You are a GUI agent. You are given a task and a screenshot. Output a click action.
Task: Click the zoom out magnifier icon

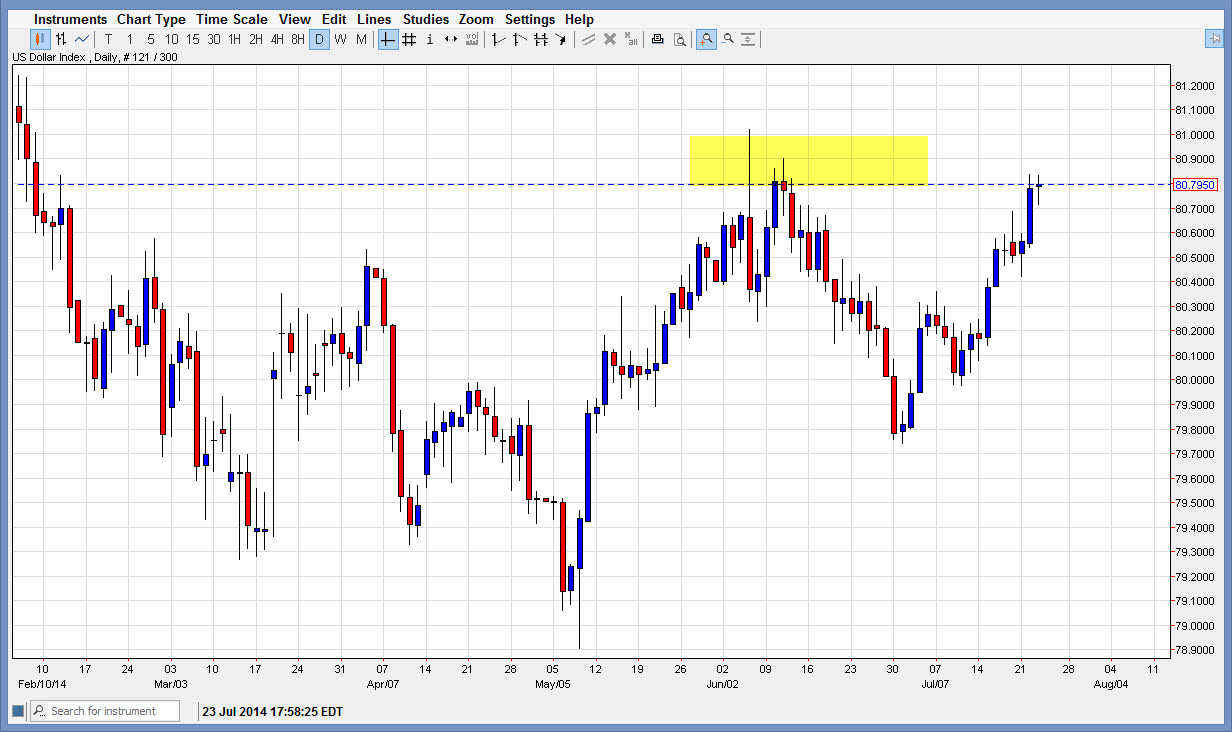[x=727, y=39]
